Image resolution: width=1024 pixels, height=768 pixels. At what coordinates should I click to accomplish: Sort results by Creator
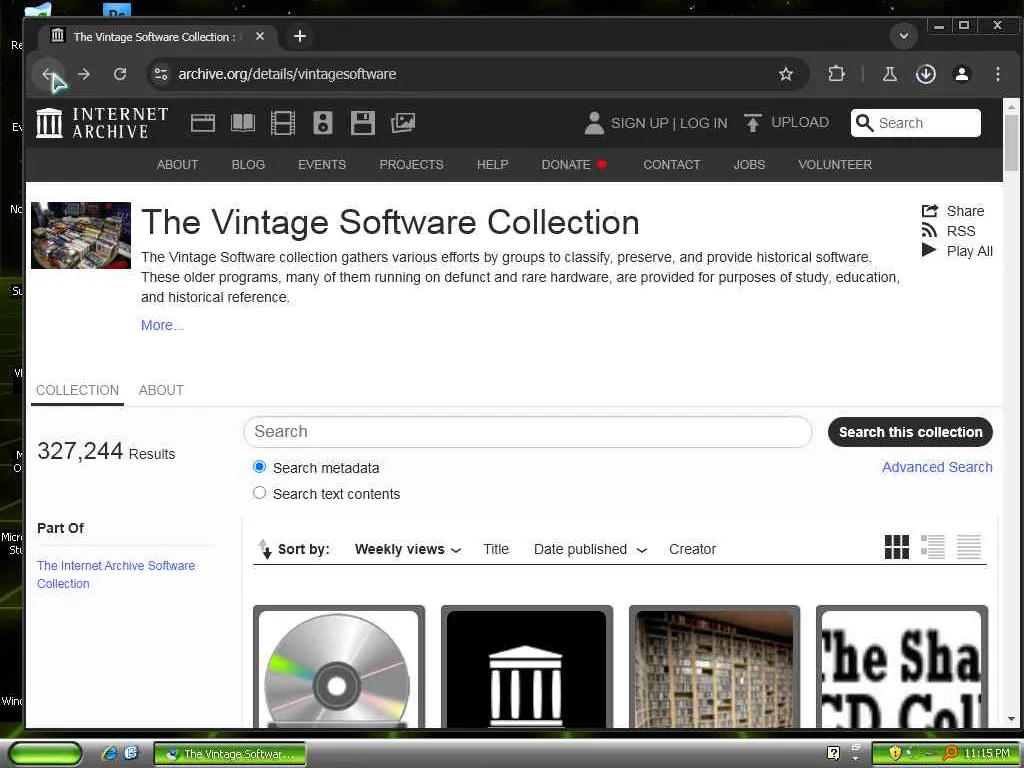click(x=692, y=549)
